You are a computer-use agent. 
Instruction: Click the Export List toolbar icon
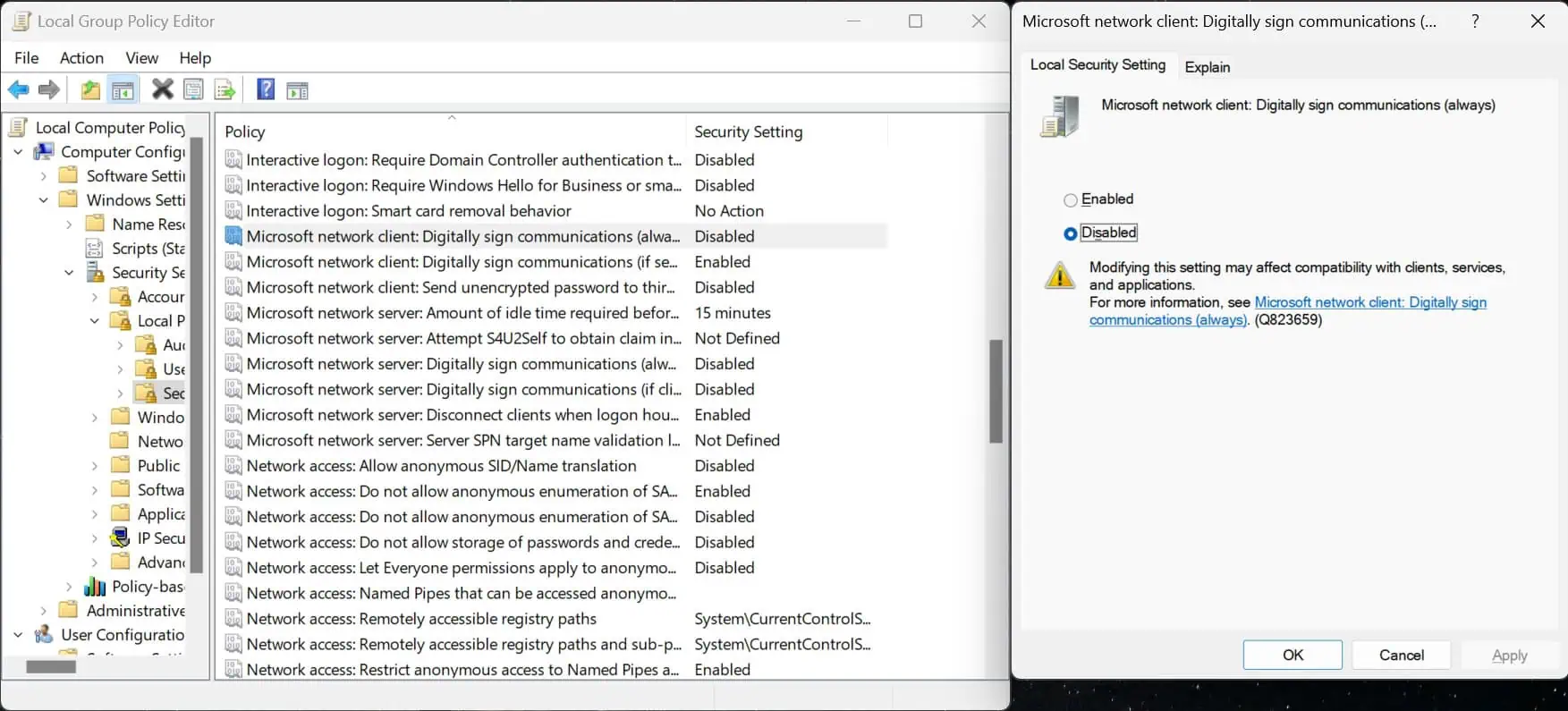[225, 89]
